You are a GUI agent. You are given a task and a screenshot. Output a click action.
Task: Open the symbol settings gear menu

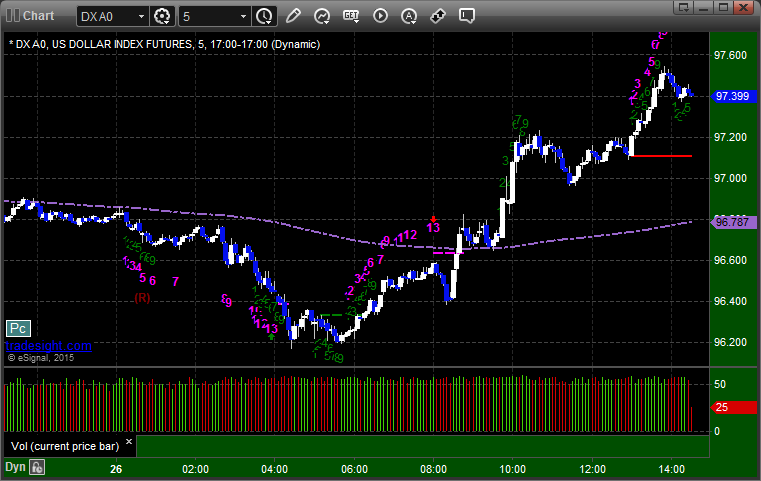[x=162, y=17]
